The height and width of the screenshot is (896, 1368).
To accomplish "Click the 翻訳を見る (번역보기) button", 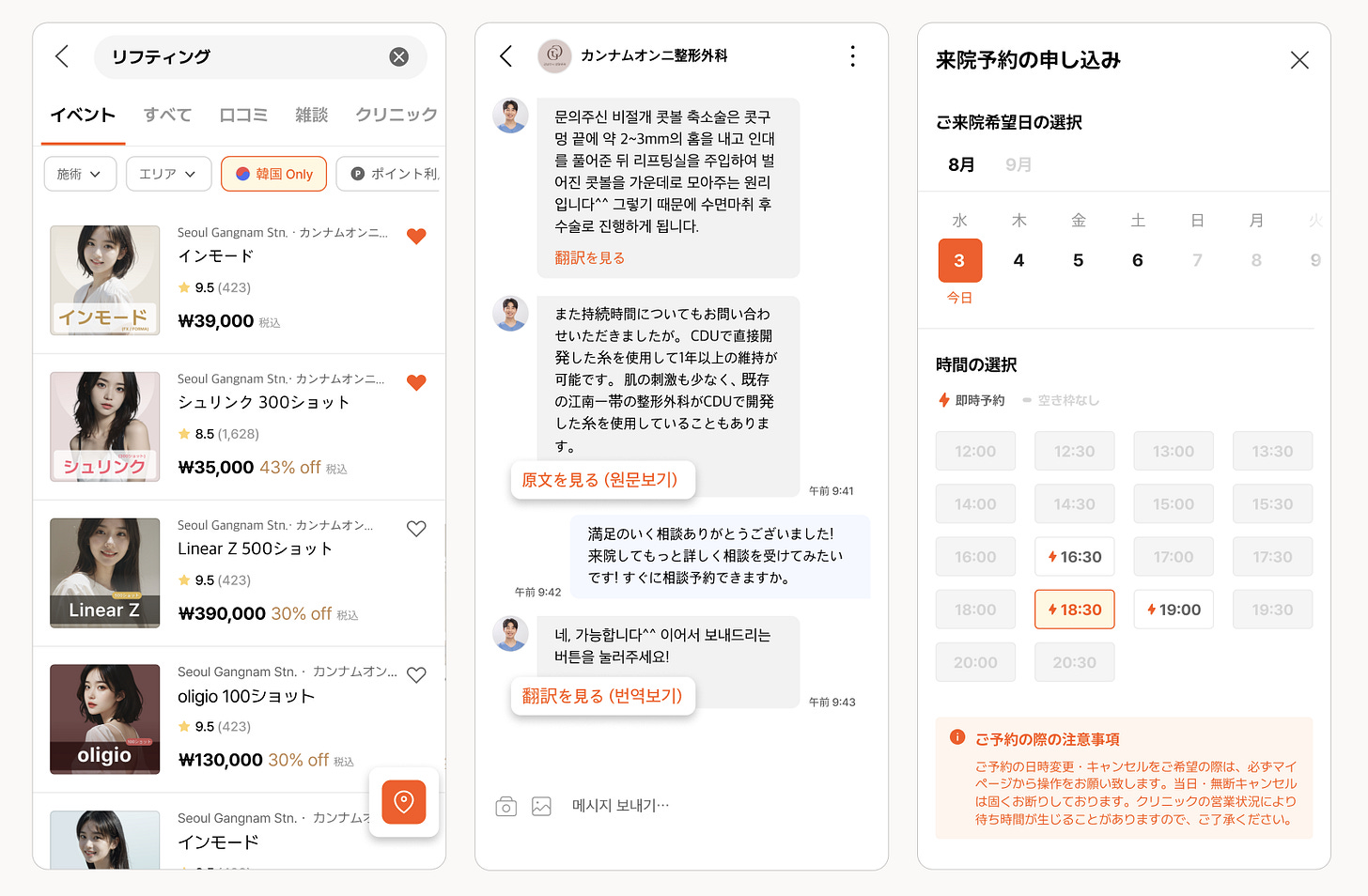I will (602, 696).
